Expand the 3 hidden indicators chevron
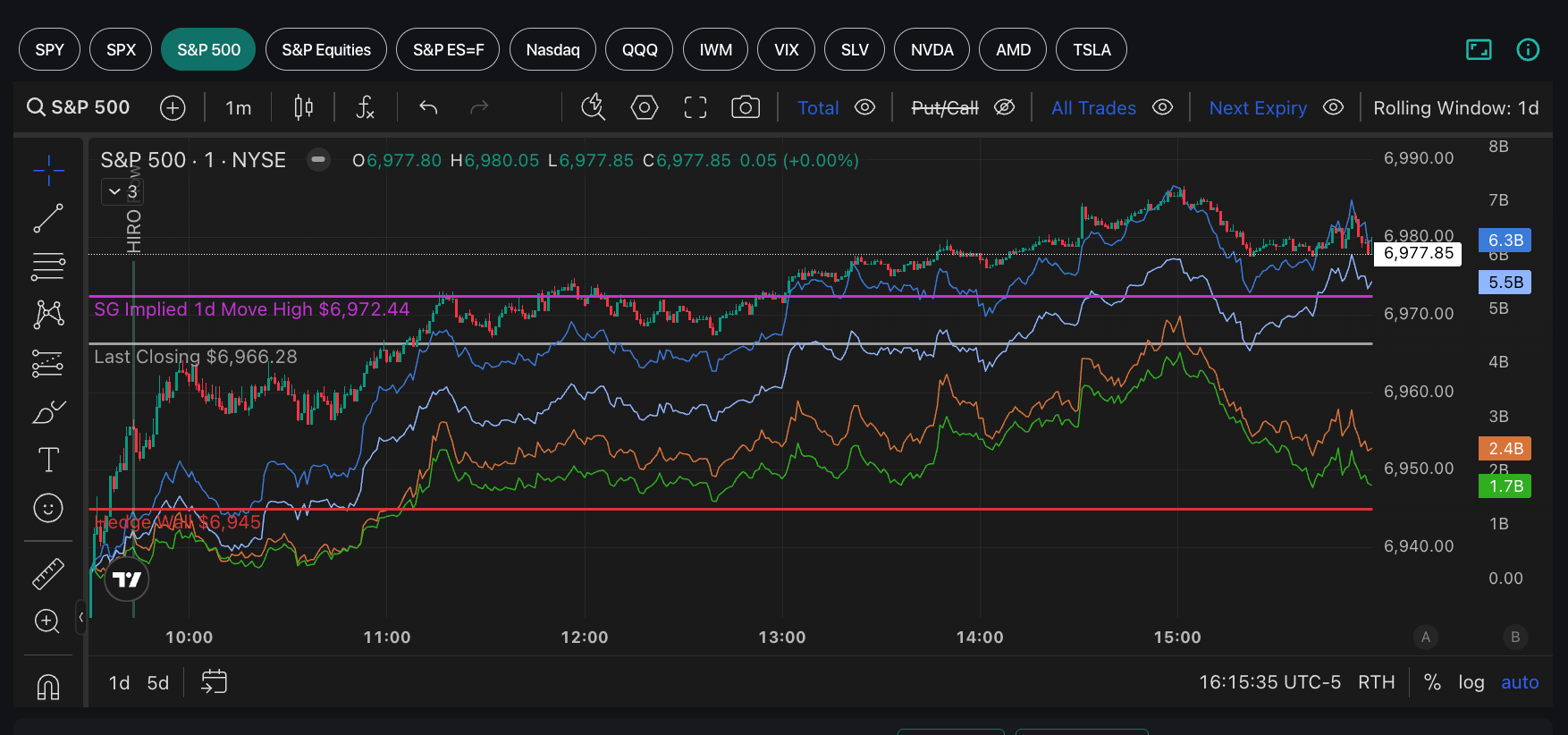The image size is (1568, 735). click(x=123, y=191)
